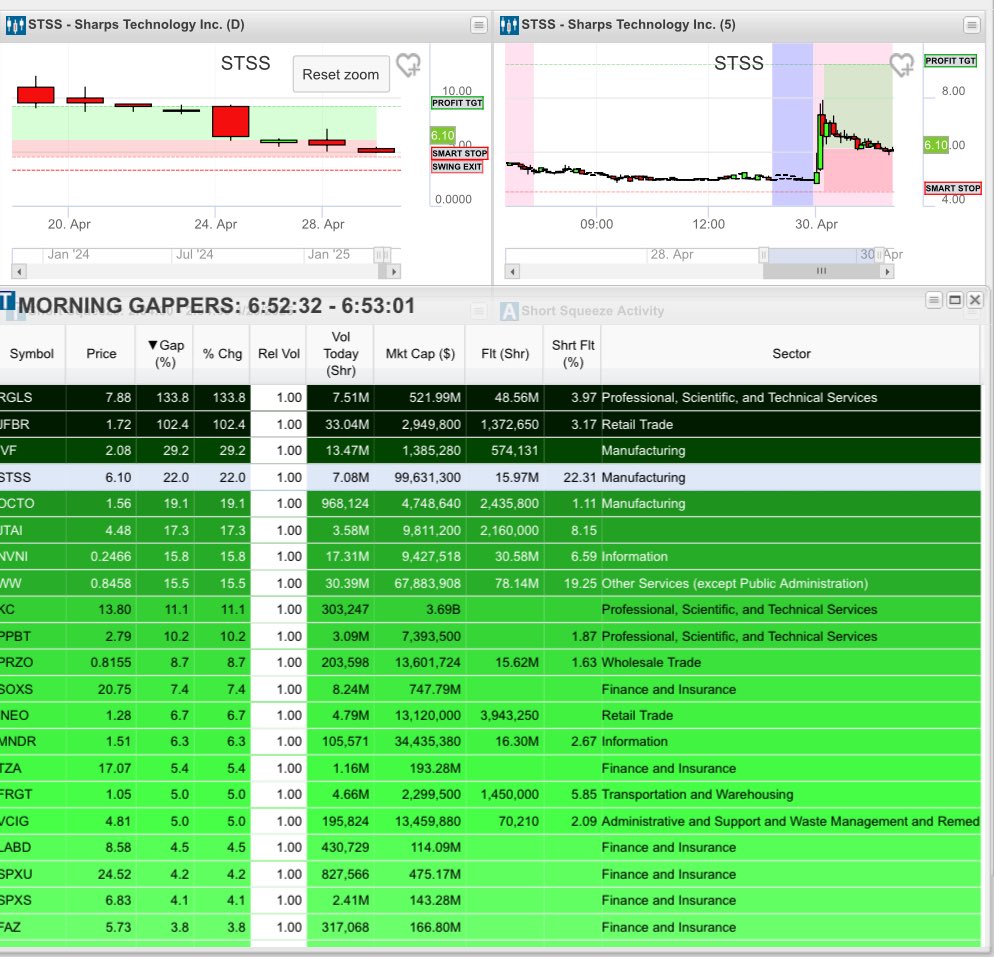Close the Morning Gappers window
Image resolution: width=994 pixels, height=957 pixels.
coord(975,300)
